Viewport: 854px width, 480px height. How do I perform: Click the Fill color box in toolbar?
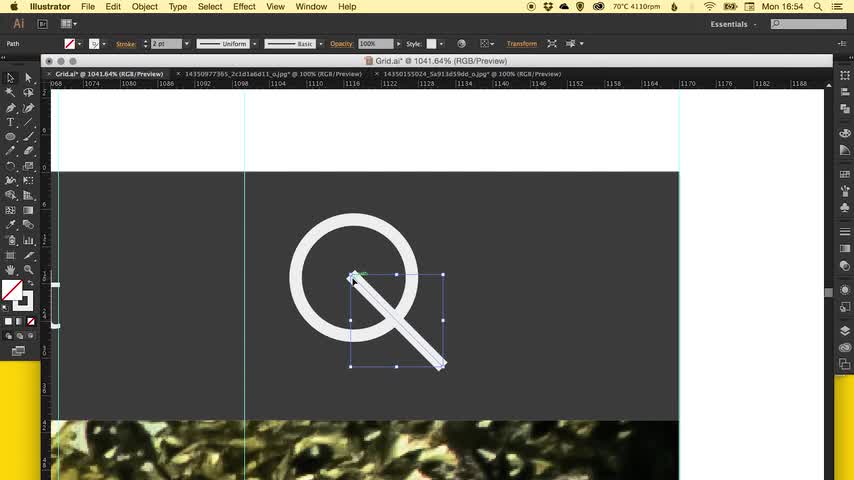click(12, 290)
